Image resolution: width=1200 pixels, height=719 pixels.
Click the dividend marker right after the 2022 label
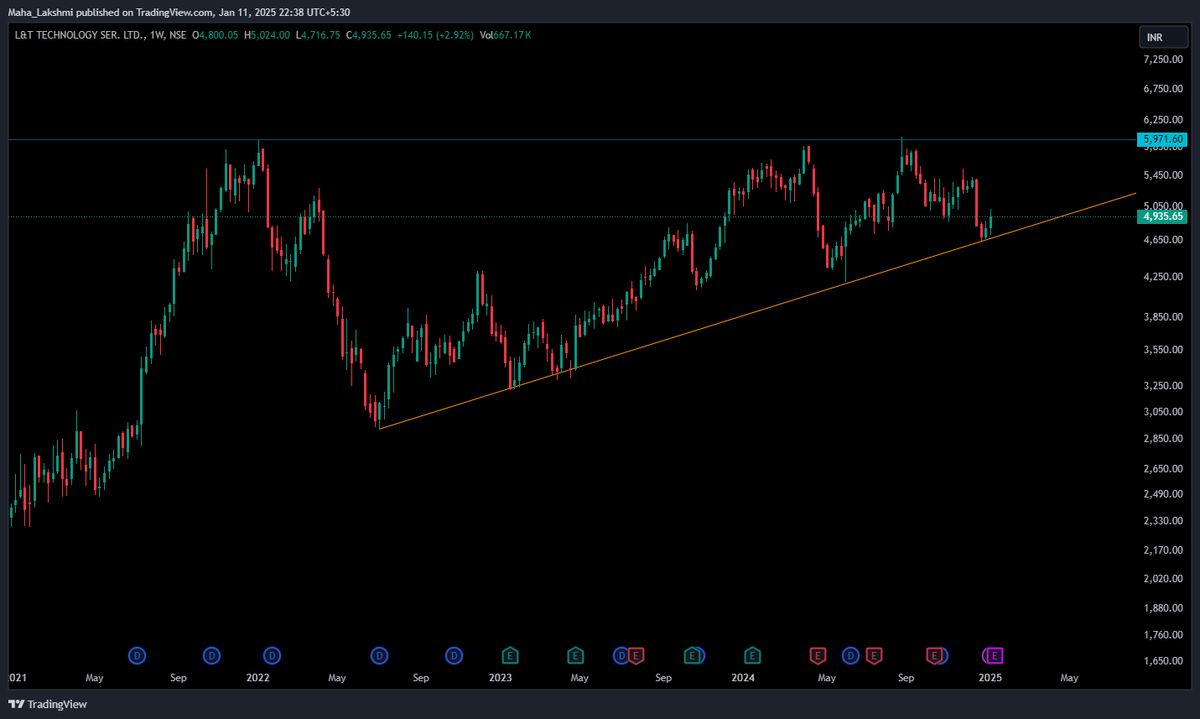pyautogui.click(x=271, y=655)
